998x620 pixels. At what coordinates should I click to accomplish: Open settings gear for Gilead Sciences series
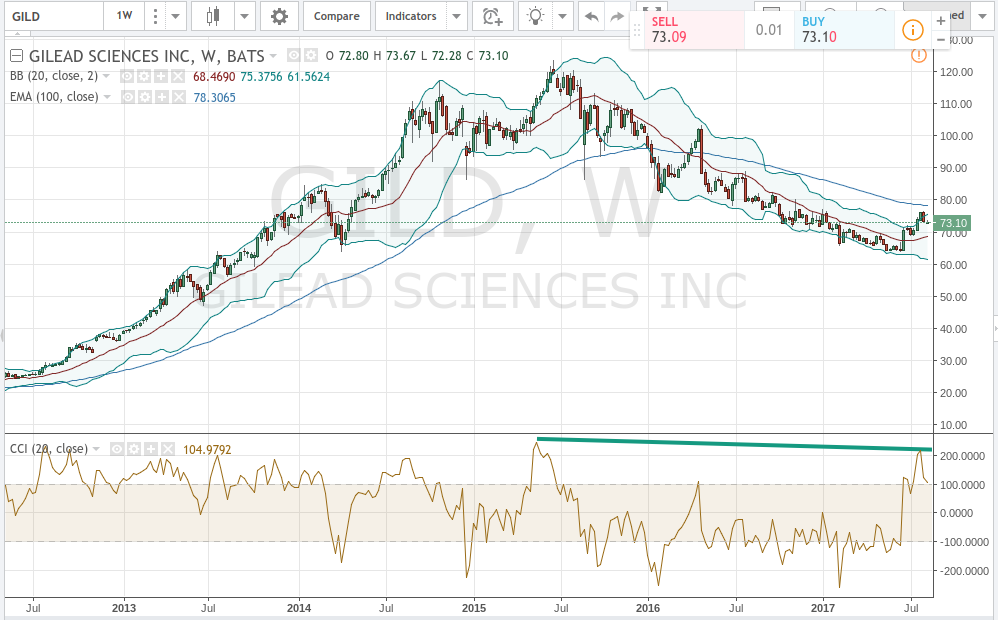309,55
